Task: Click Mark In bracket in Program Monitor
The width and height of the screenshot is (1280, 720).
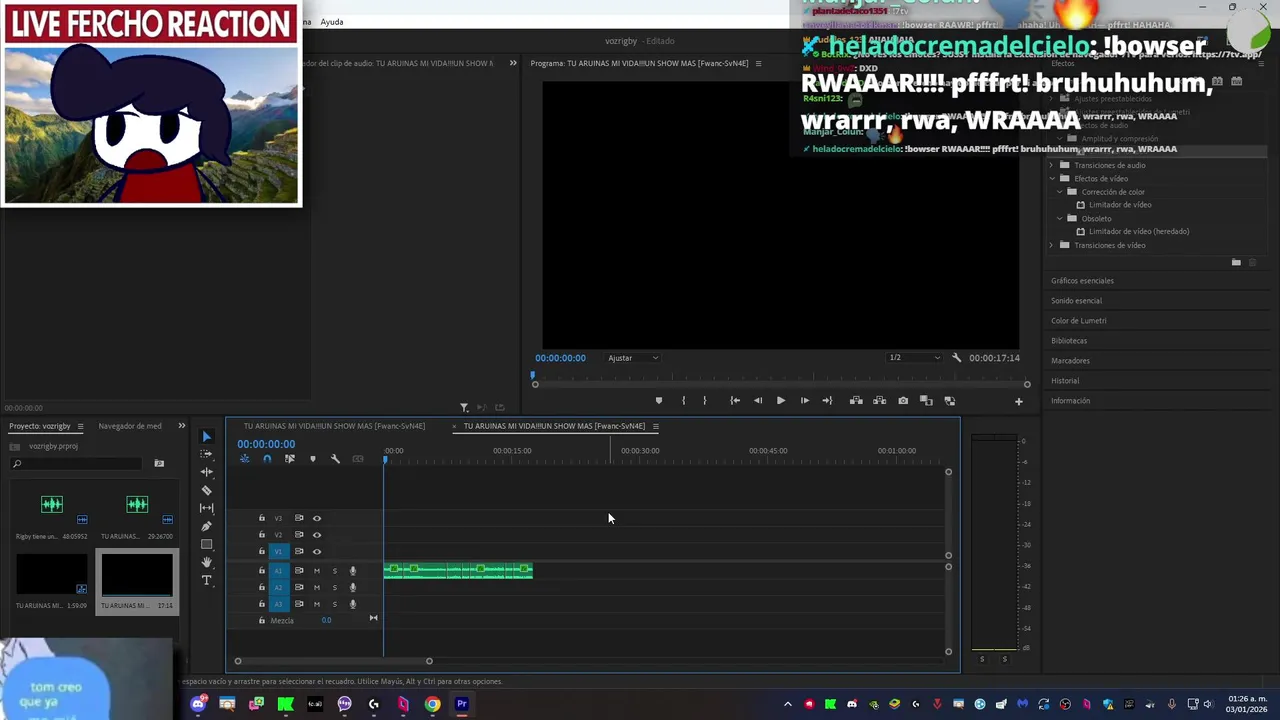Action: 684,401
